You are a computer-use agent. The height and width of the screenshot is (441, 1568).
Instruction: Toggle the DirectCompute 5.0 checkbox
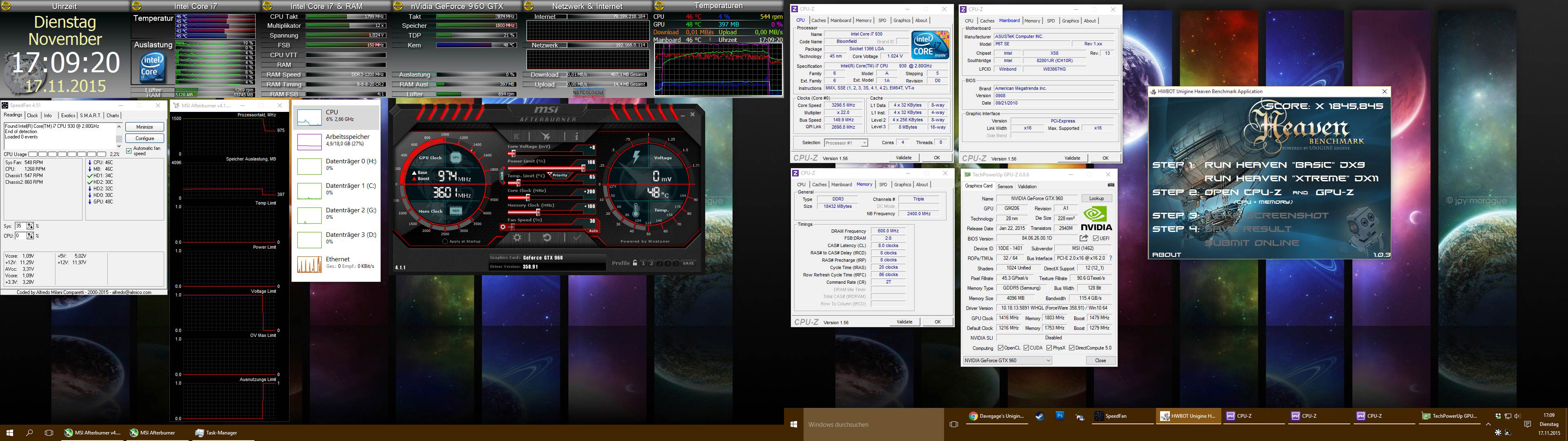pos(1071,348)
